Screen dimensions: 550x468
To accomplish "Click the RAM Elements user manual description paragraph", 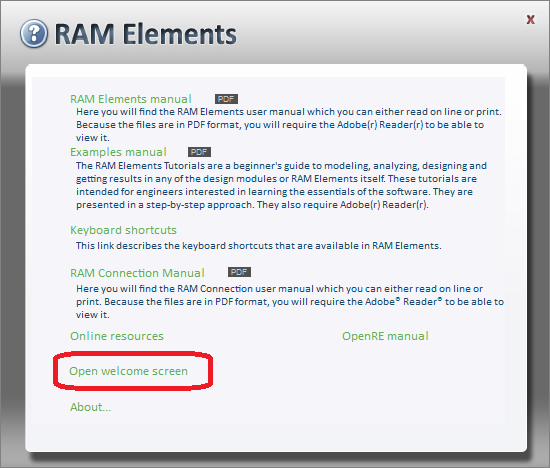I will (x=289, y=125).
